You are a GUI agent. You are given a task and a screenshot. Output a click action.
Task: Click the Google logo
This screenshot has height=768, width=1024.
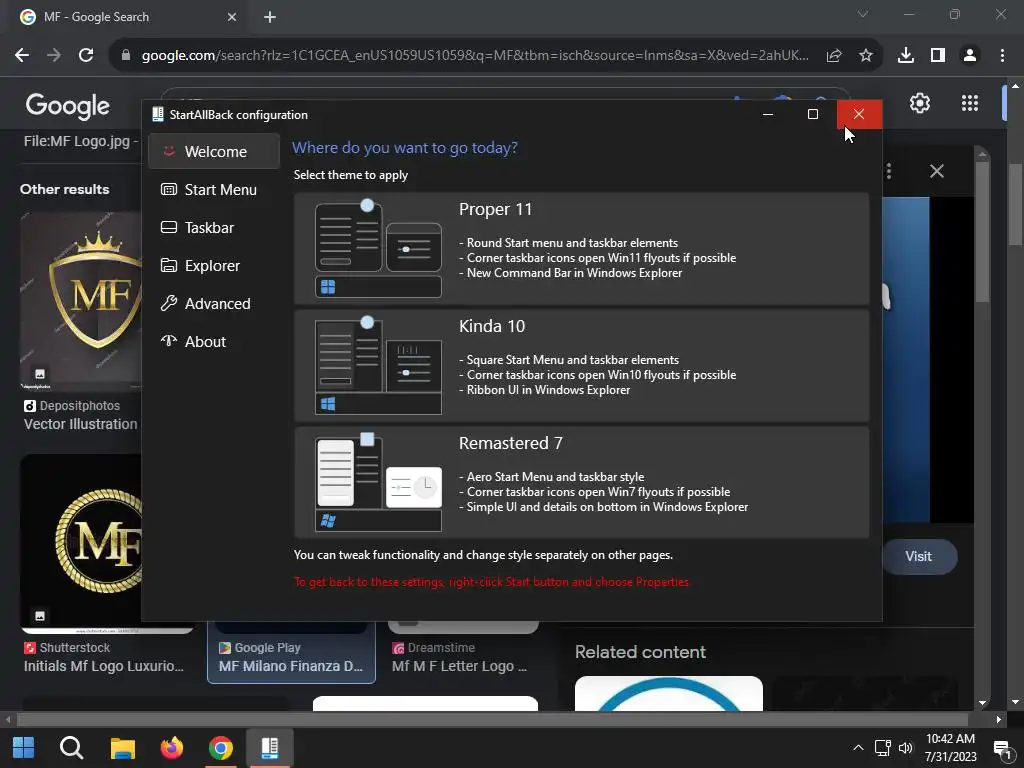tap(68, 106)
